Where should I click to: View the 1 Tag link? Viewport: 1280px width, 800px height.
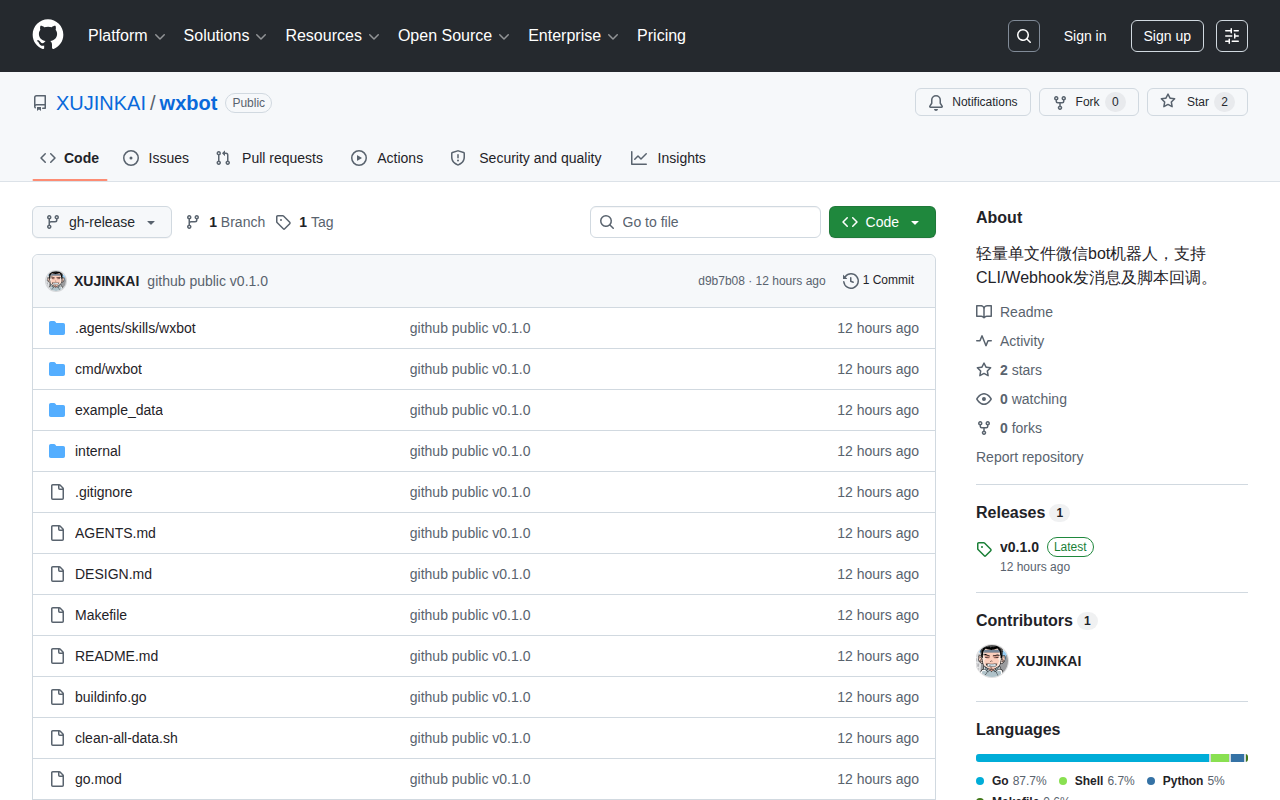(305, 222)
